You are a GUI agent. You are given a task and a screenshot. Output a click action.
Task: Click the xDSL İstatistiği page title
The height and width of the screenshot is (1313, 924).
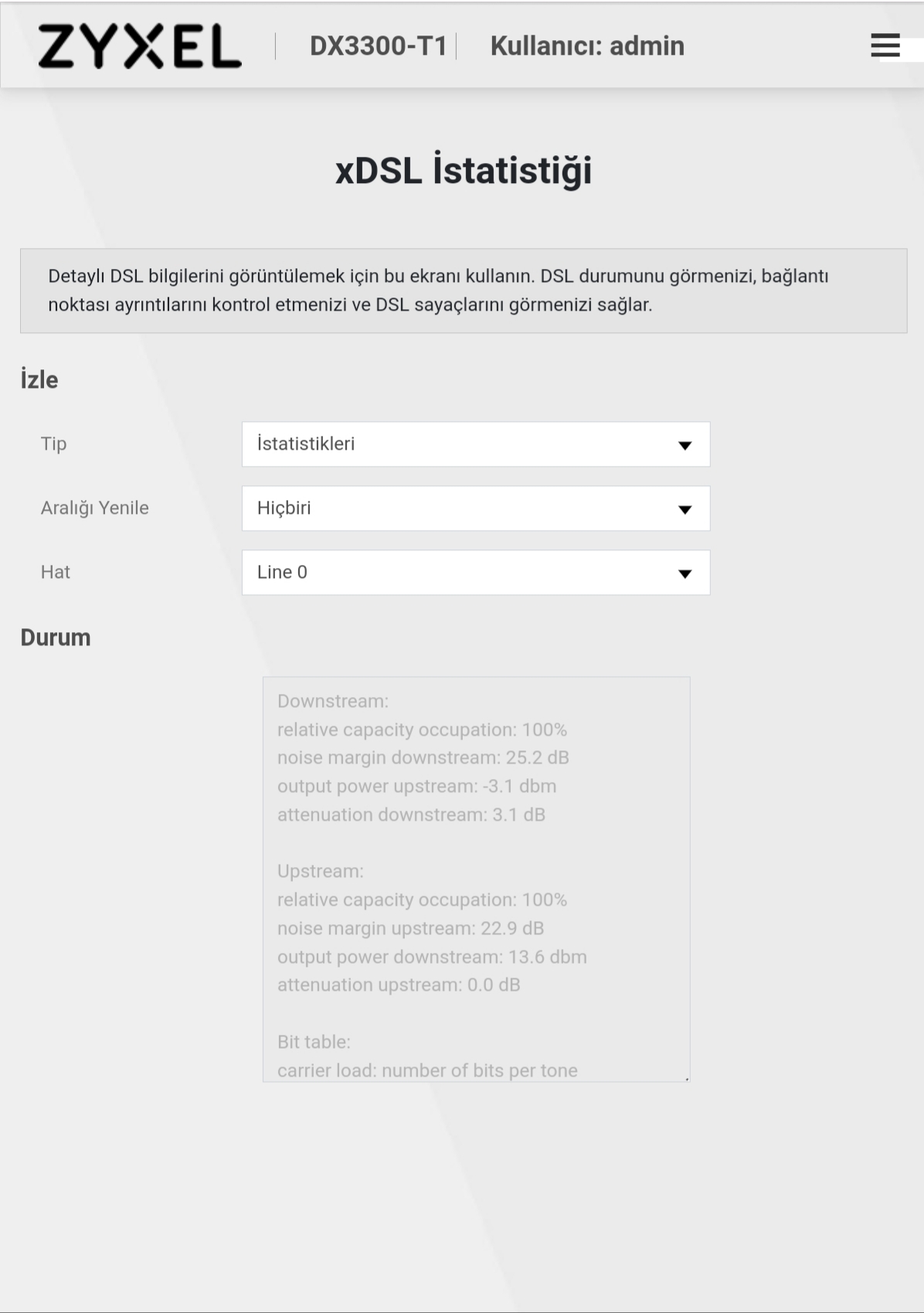[464, 171]
